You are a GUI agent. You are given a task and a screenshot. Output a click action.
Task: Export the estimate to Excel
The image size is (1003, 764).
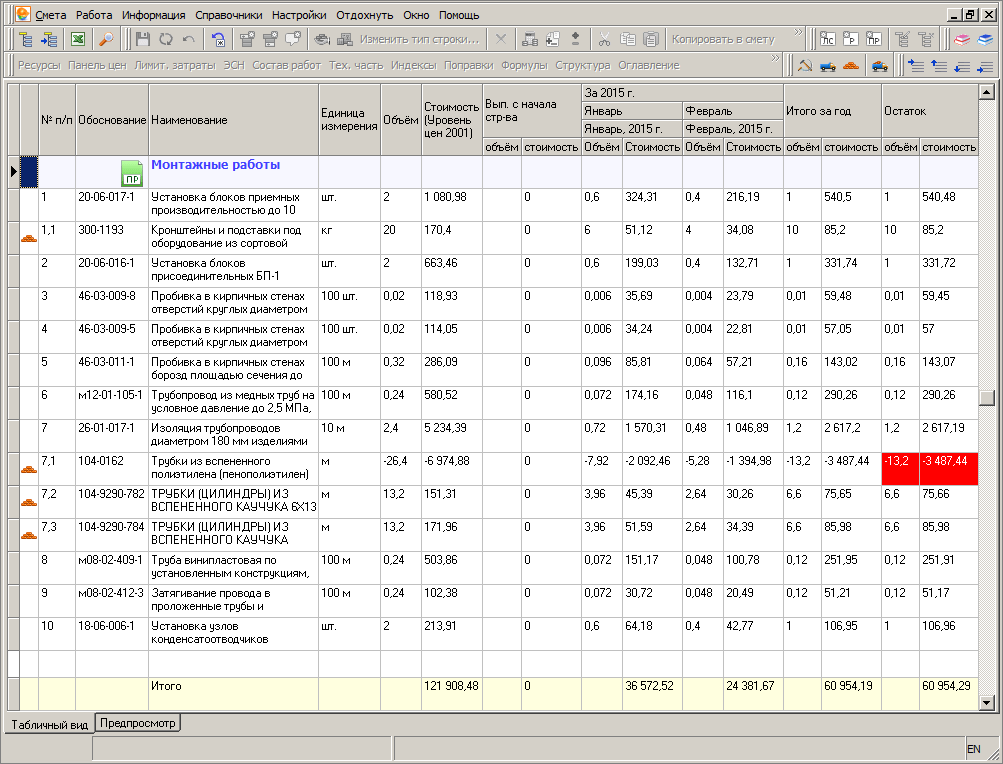tap(78, 40)
